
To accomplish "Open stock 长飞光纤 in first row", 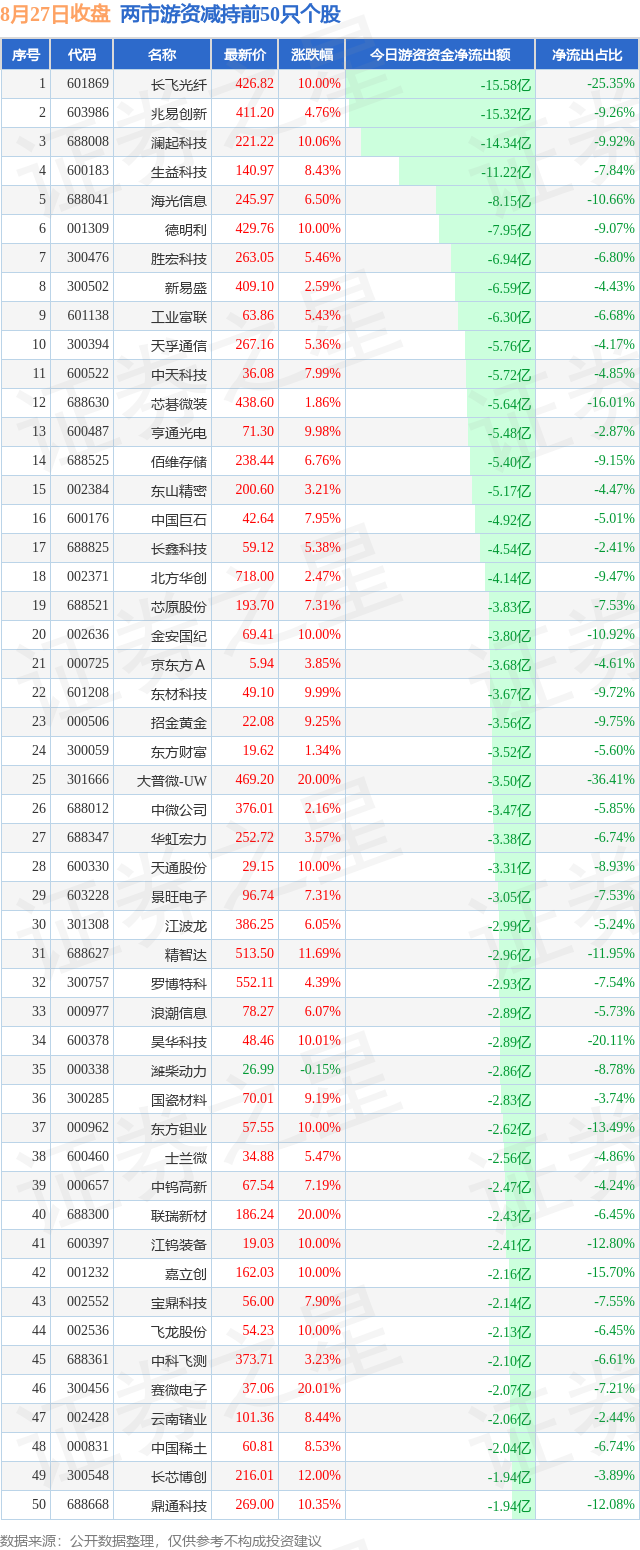I will pos(178,84).
